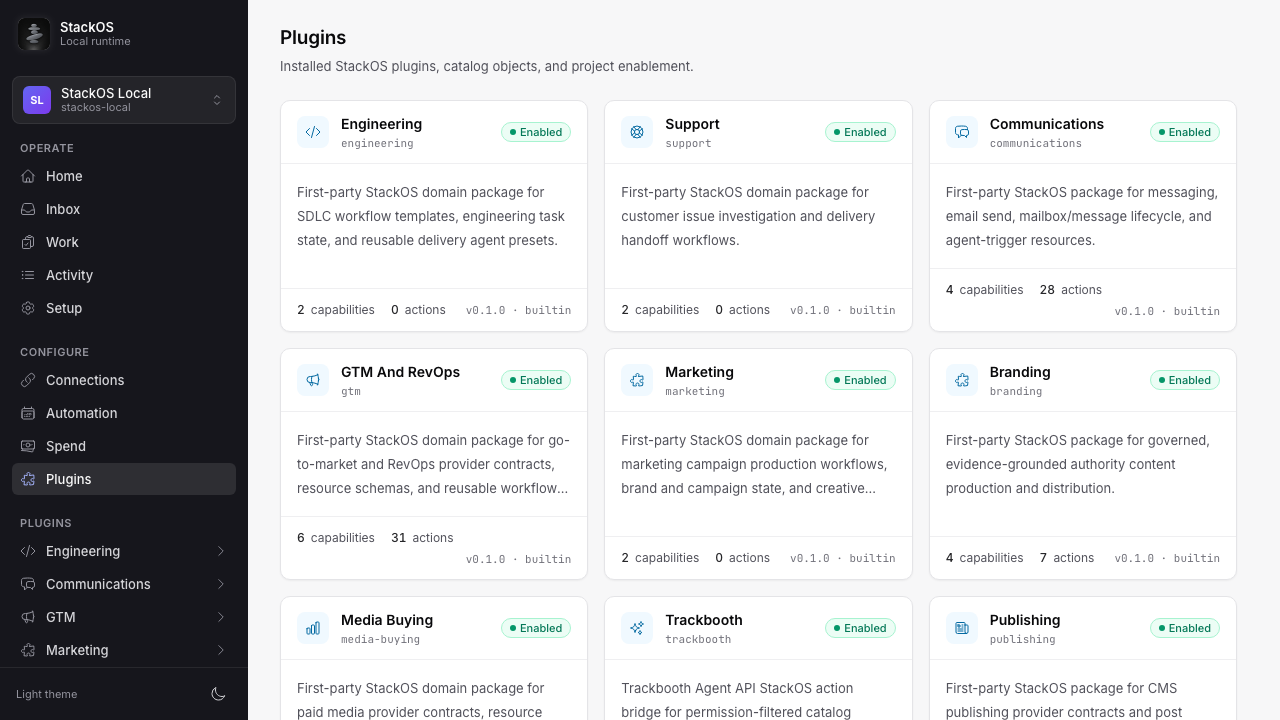1280x720 pixels.
Task: Open the GTM And RevOps card title
Action: point(400,372)
